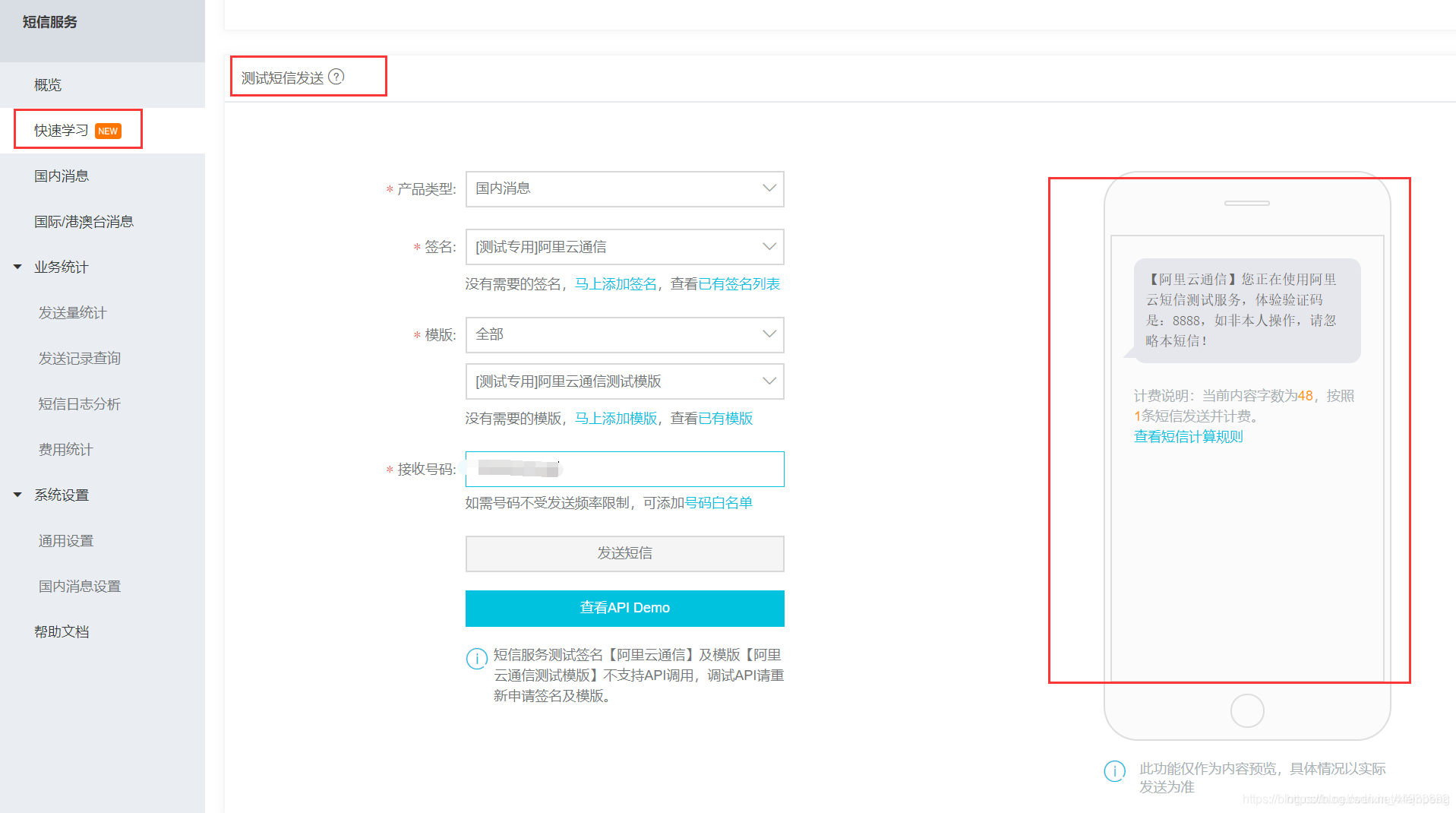Follow the 马上添加签名 link

tap(616, 284)
